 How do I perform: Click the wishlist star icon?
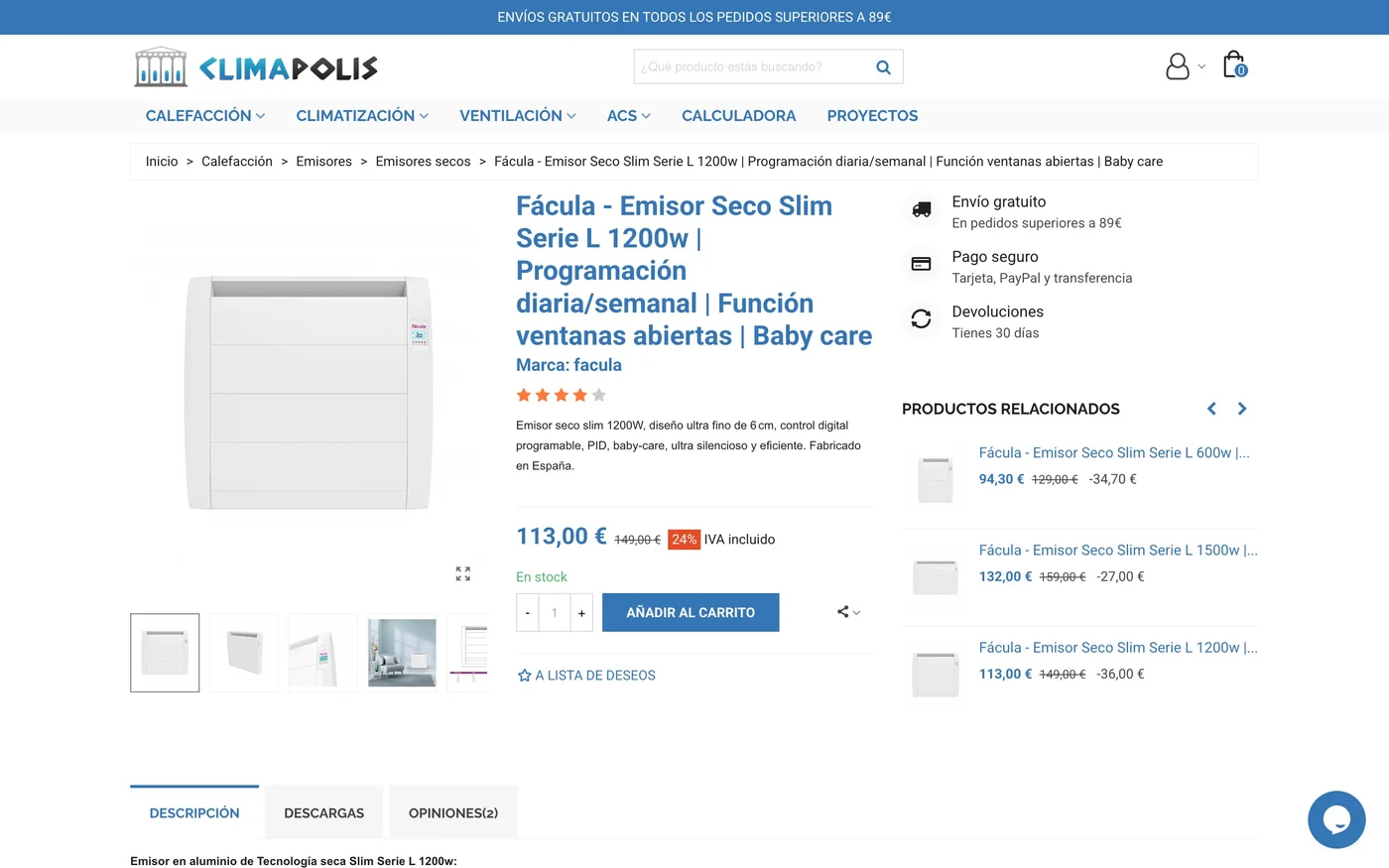pyautogui.click(x=525, y=676)
